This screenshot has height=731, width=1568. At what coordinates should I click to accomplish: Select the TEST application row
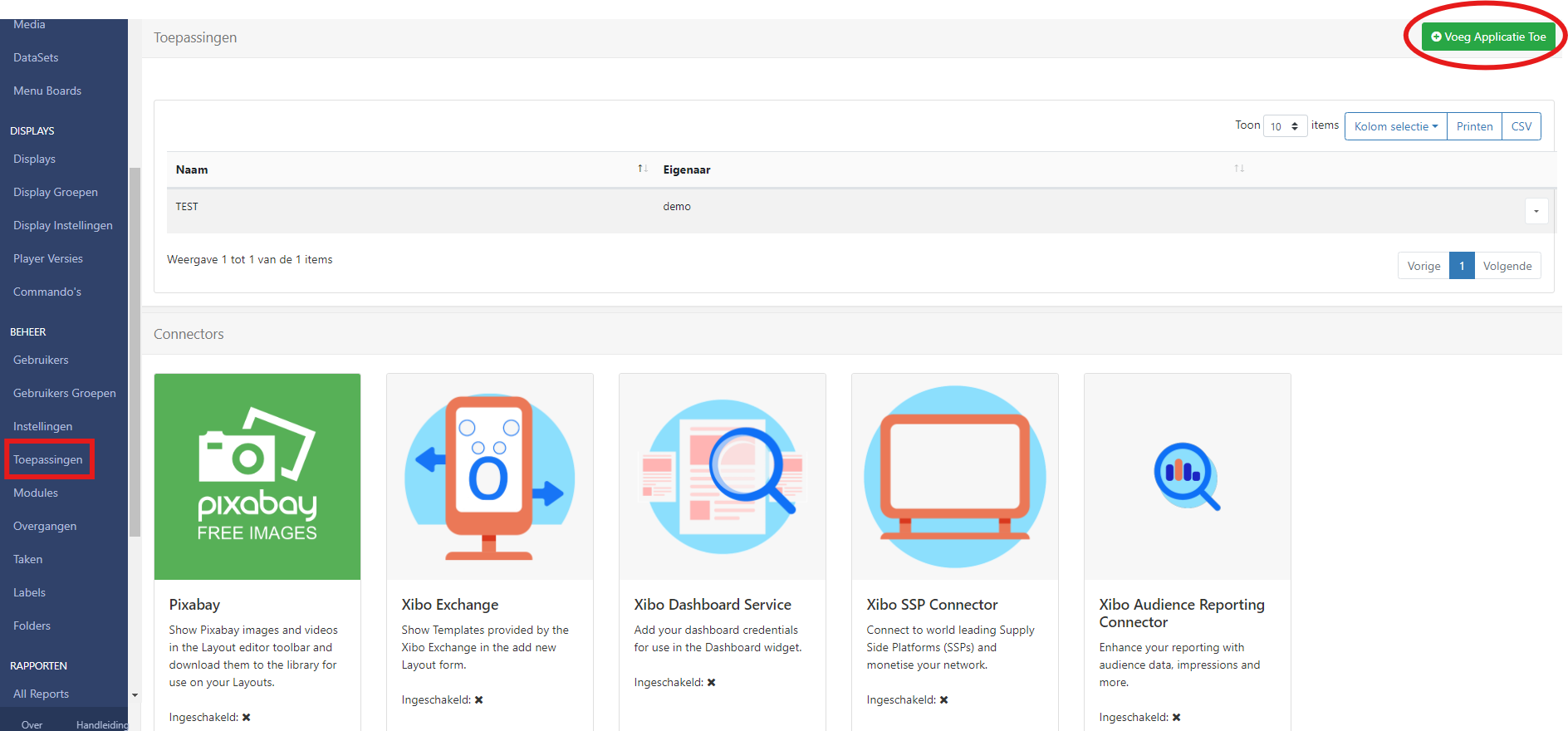point(415,207)
